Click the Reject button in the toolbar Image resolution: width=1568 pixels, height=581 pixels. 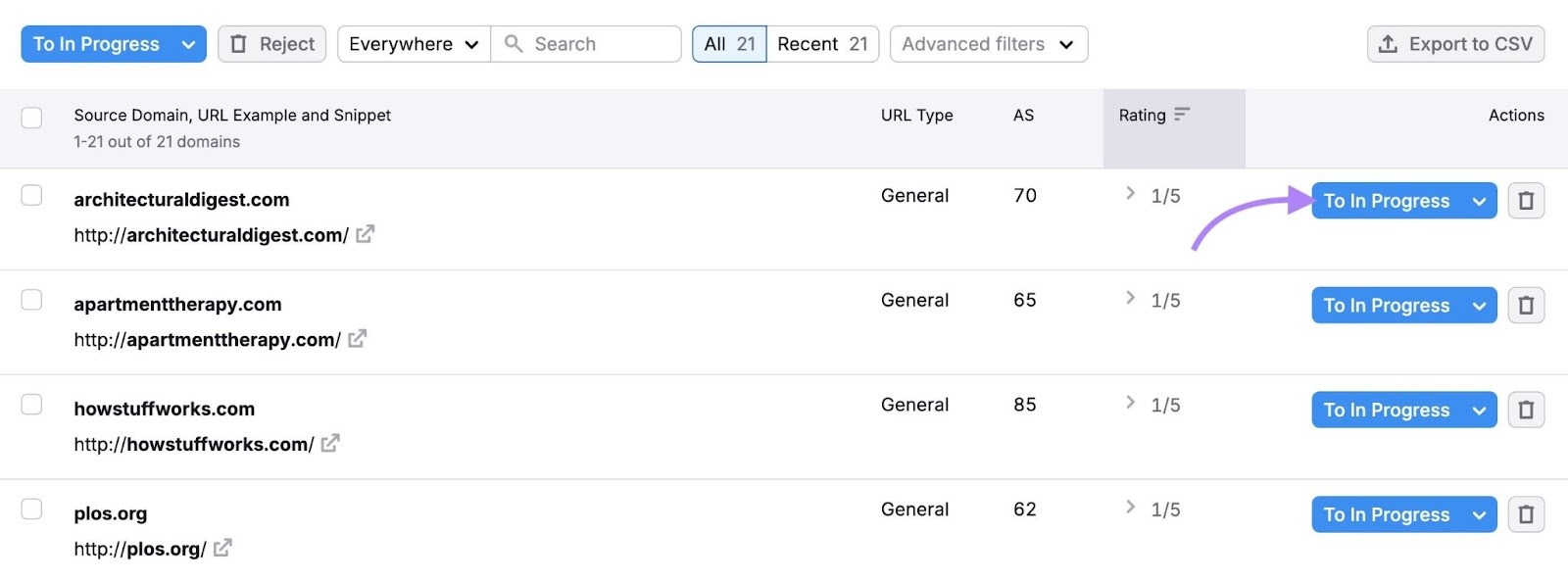[x=271, y=44]
